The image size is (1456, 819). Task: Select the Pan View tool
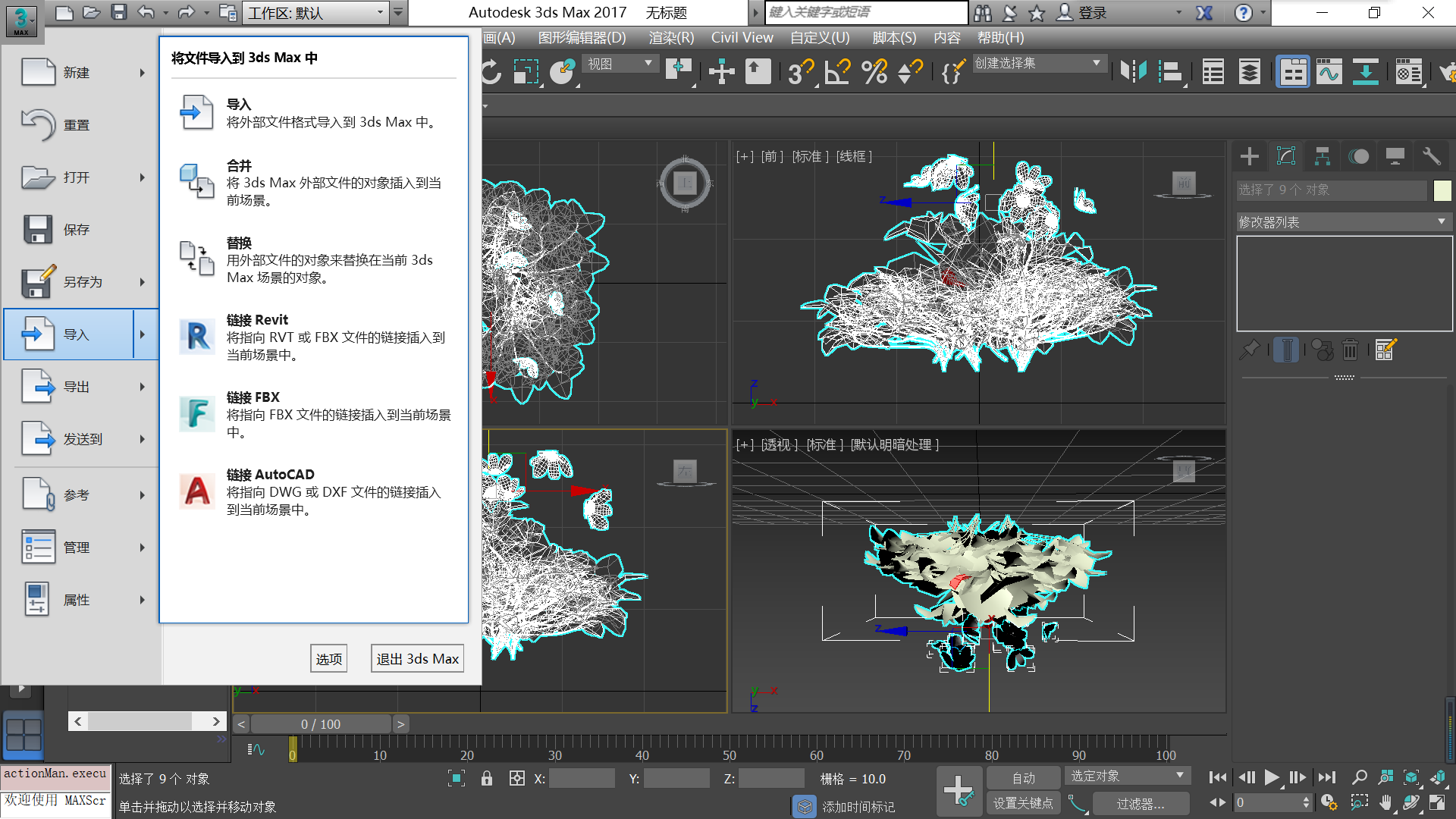pos(1386,803)
